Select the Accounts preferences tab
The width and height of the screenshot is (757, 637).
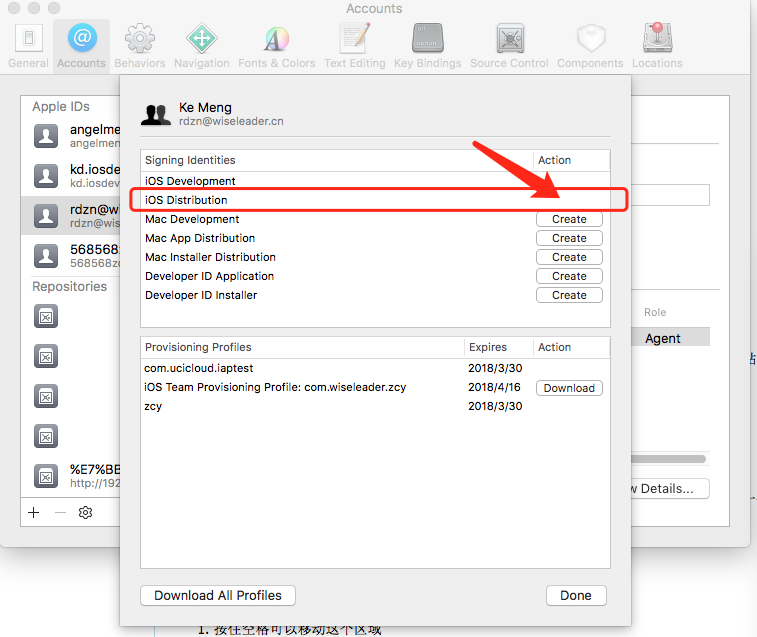(x=81, y=46)
